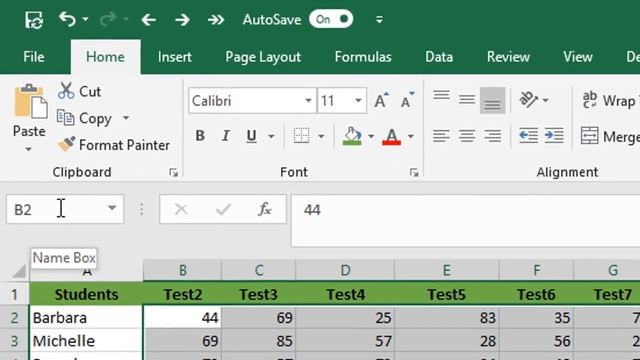The image size is (640, 360).
Task: Increase the font size
Action: click(x=381, y=100)
